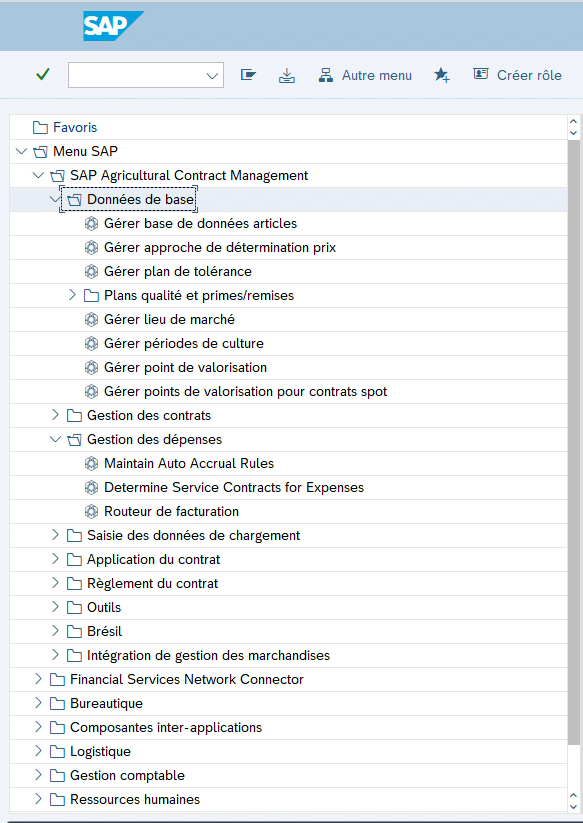The height and width of the screenshot is (823, 583).
Task: Click the add to favorites star icon
Action: [x=441, y=75]
